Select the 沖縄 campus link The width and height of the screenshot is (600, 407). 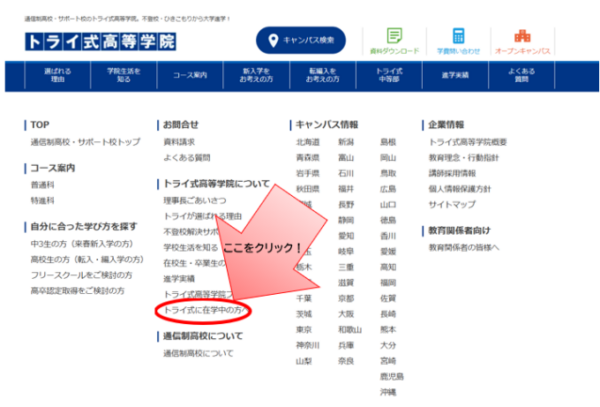[x=388, y=393]
